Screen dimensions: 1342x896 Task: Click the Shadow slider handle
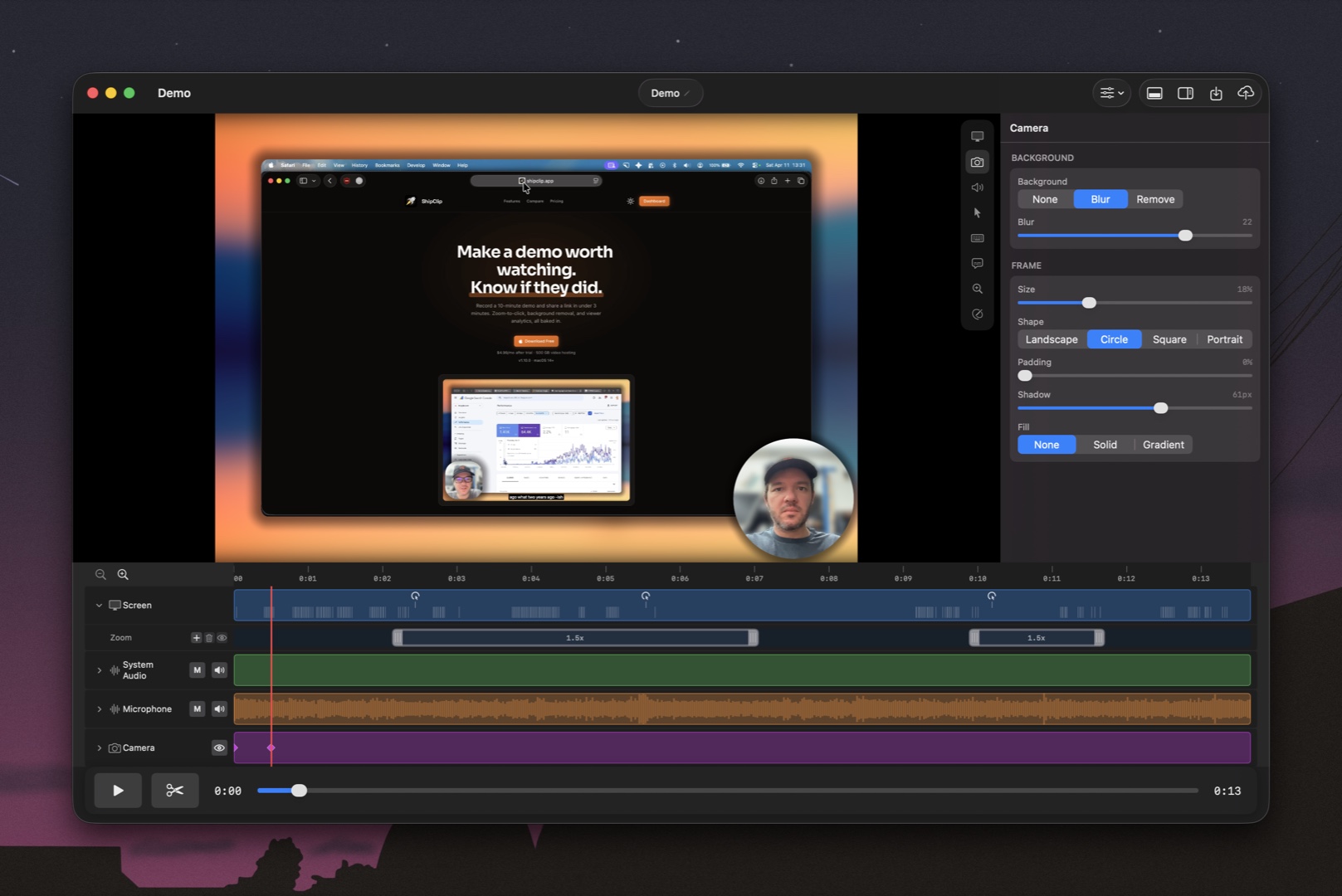coord(1160,408)
